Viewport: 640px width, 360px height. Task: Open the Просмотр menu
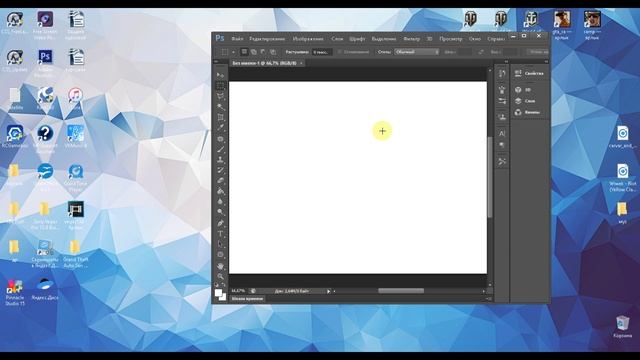tap(451, 39)
